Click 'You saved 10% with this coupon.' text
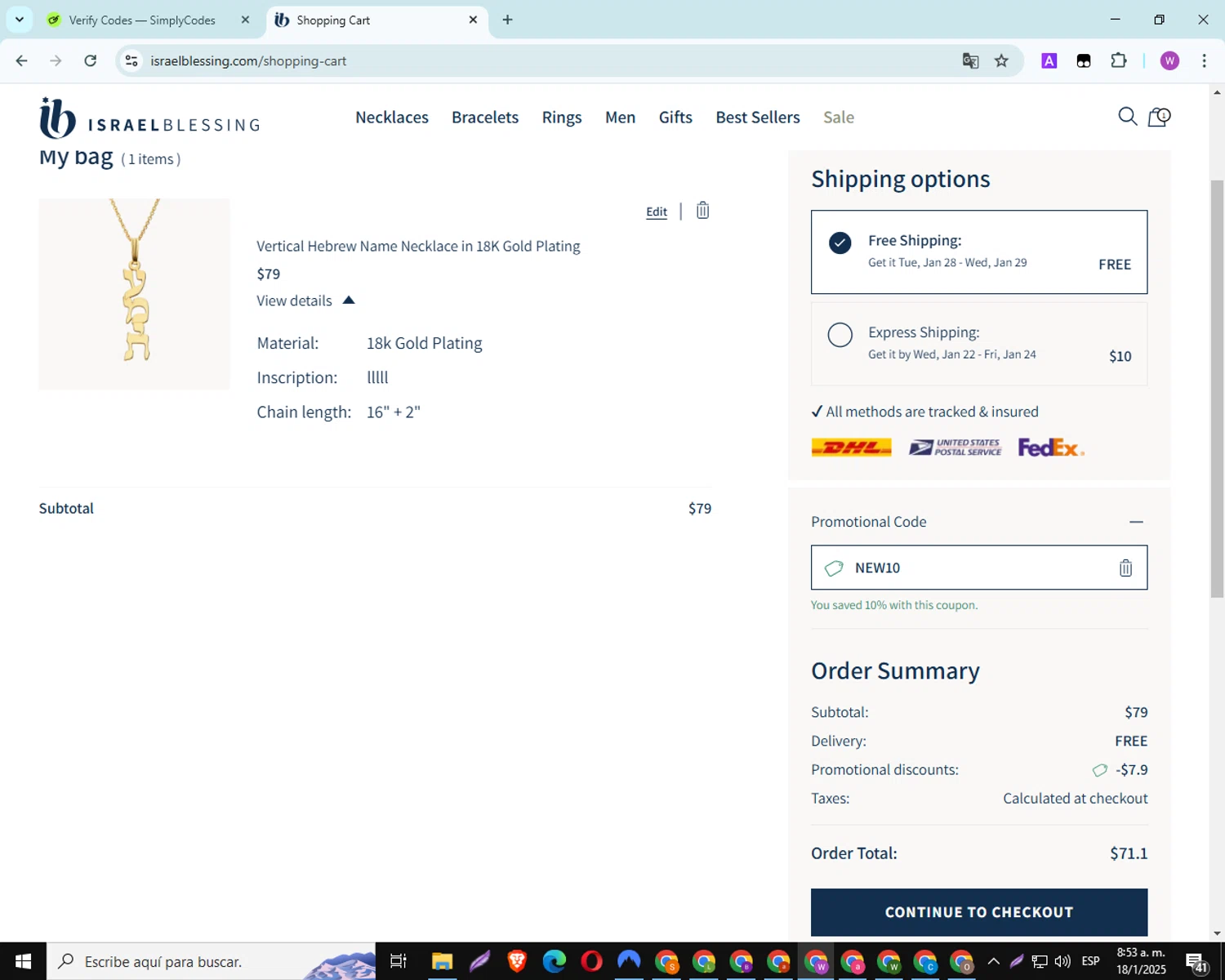Image resolution: width=1225 pixels, height=980 pixels. click(894, 605)
